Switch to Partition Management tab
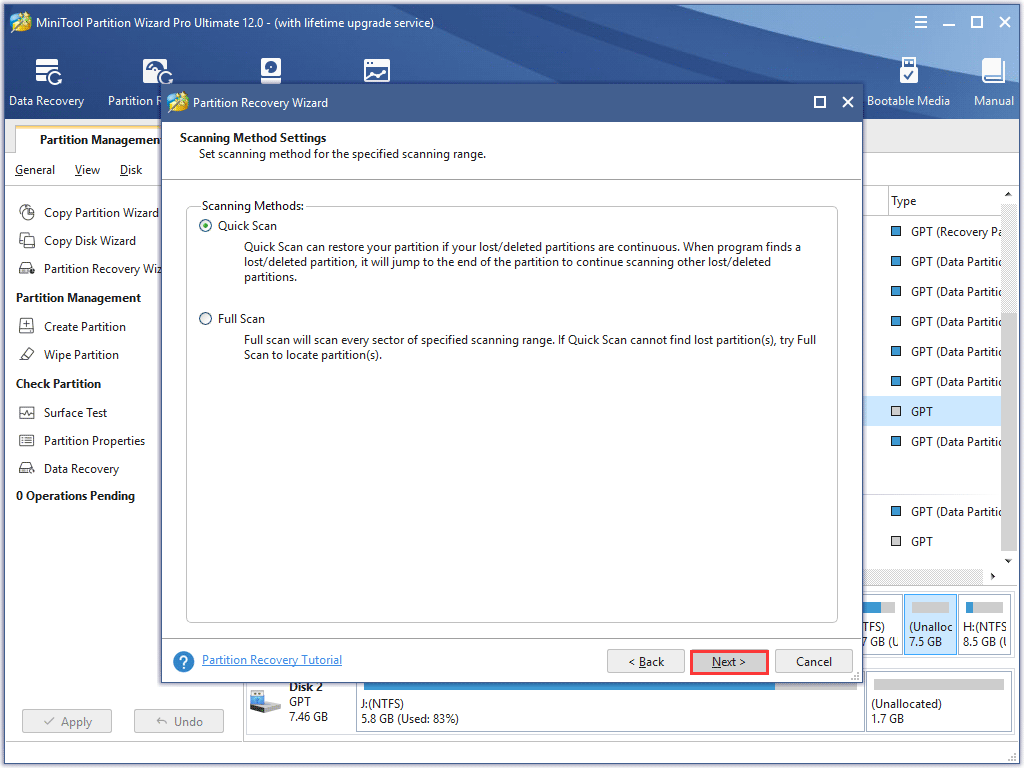This screenshot has width=1024, height=768. (88, 139)
